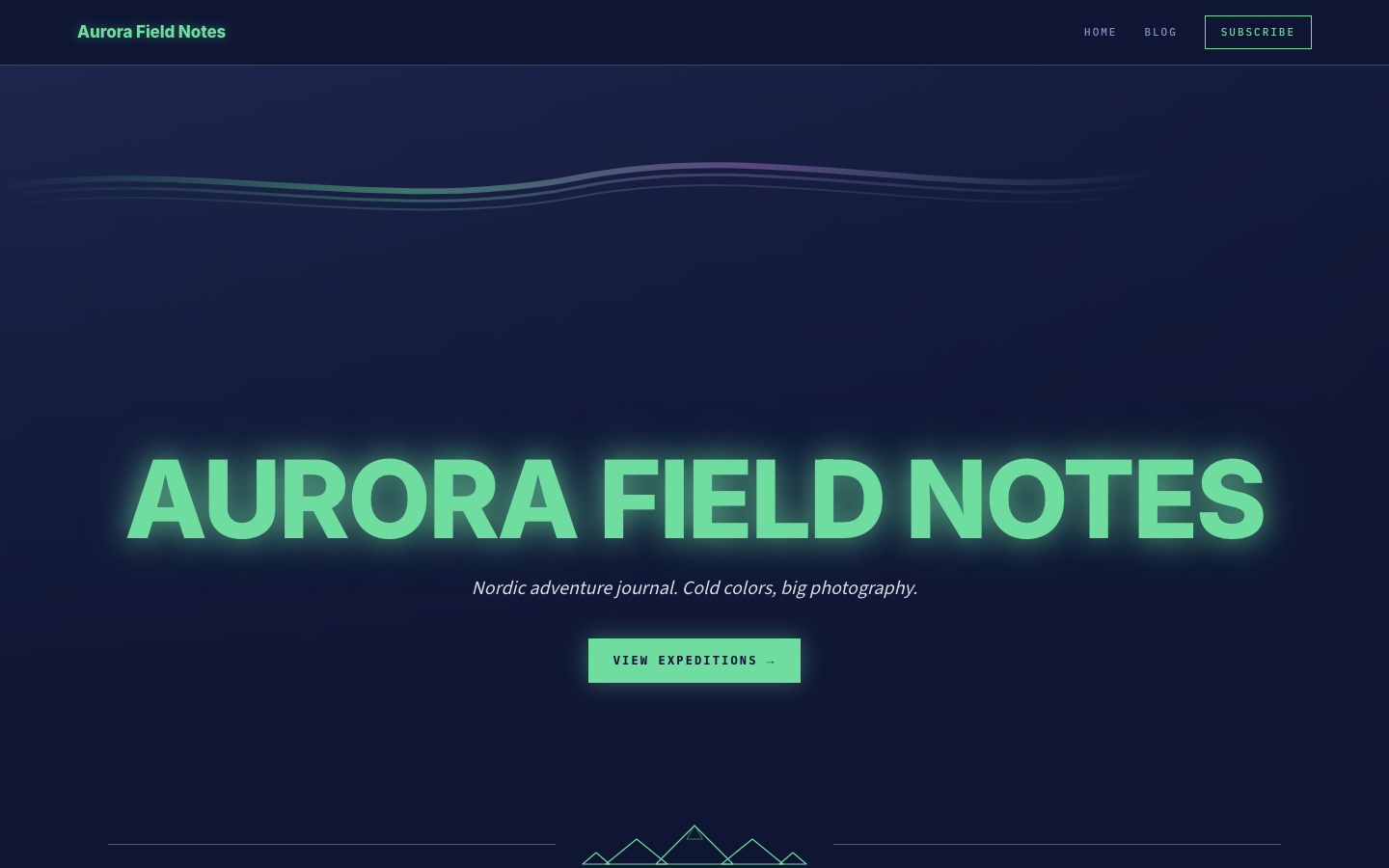This screenshot has height=868, width=1389.
Task: Click the arrow inside View Expeditions button
Action: click(771, 662)
